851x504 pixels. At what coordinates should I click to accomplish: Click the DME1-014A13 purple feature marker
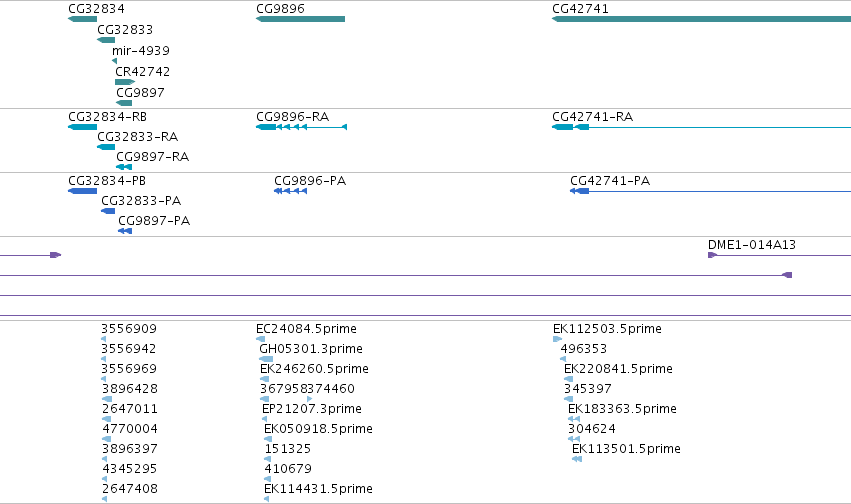pyautogui.click(x=713, y=255)
